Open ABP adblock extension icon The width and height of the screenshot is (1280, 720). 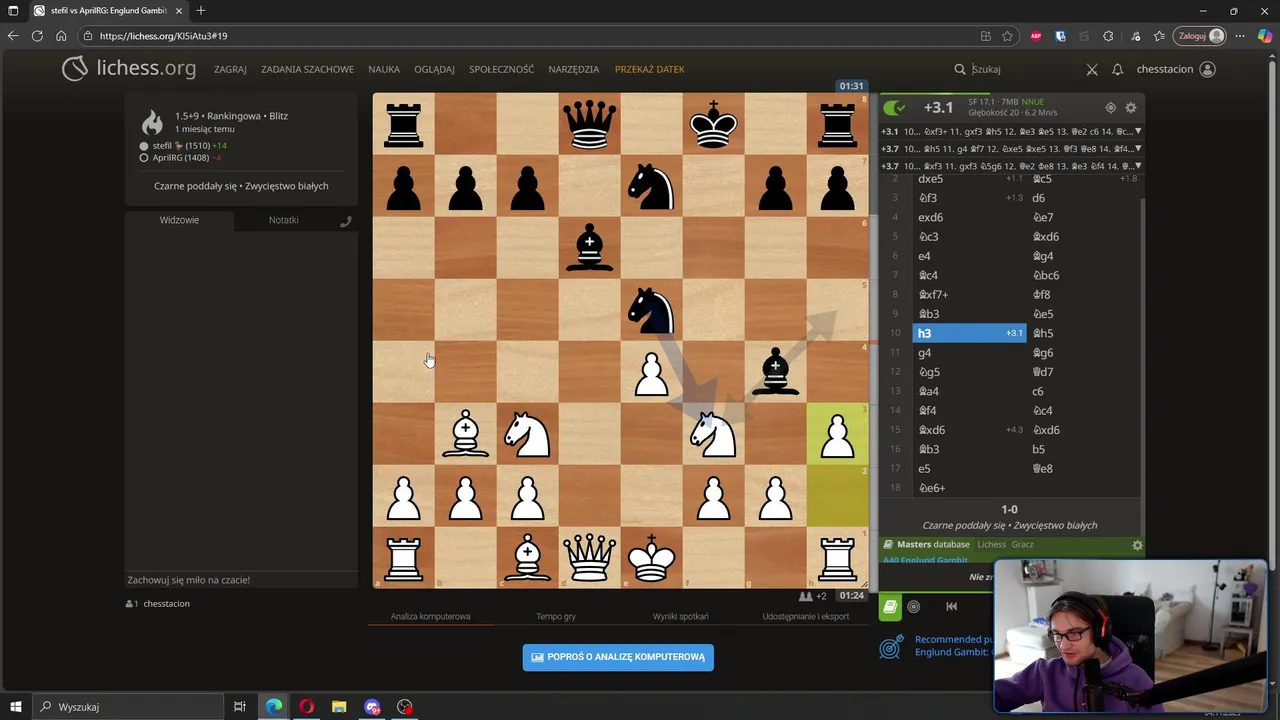pos(1036,36)
